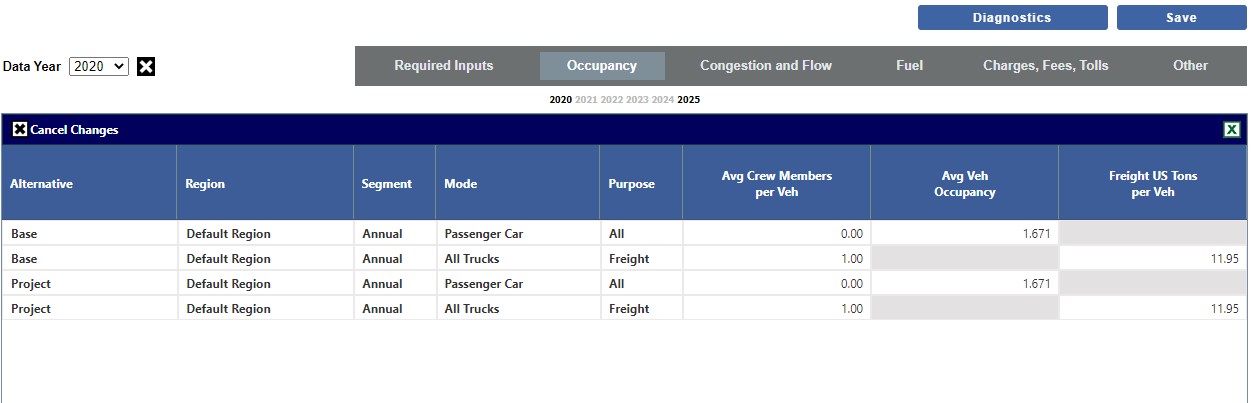Edit Avg Veh Occupancy for Base Passenger Car
Image resolution: width=1254 pixels, height=403 pixels.
pyautogui.click(x=965, y=234)
